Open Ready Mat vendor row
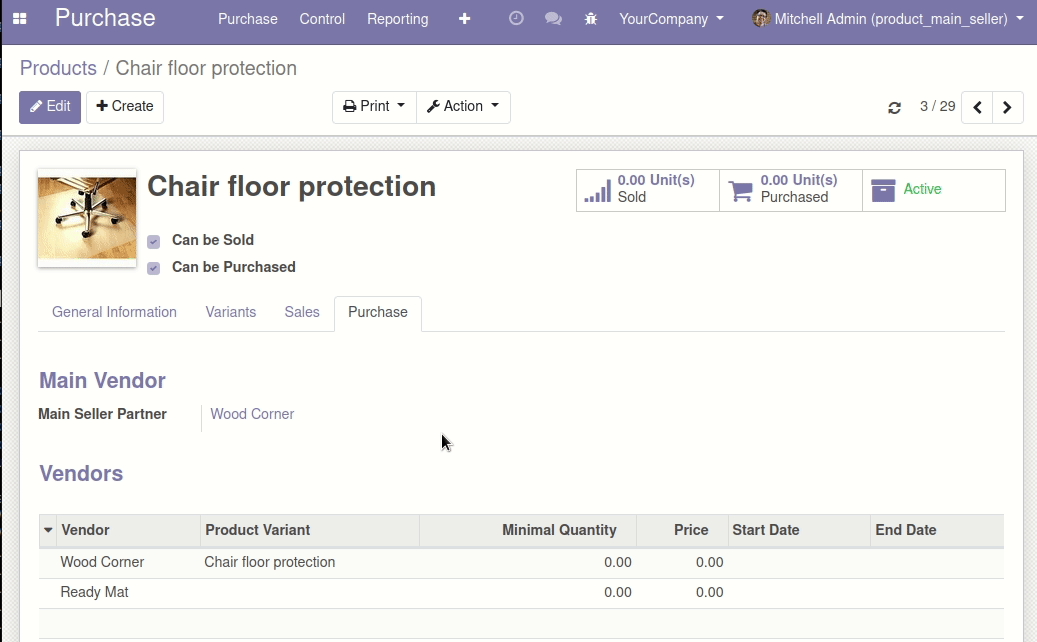The height and width of the screenshot is (642, 1037). coord(521,593)
